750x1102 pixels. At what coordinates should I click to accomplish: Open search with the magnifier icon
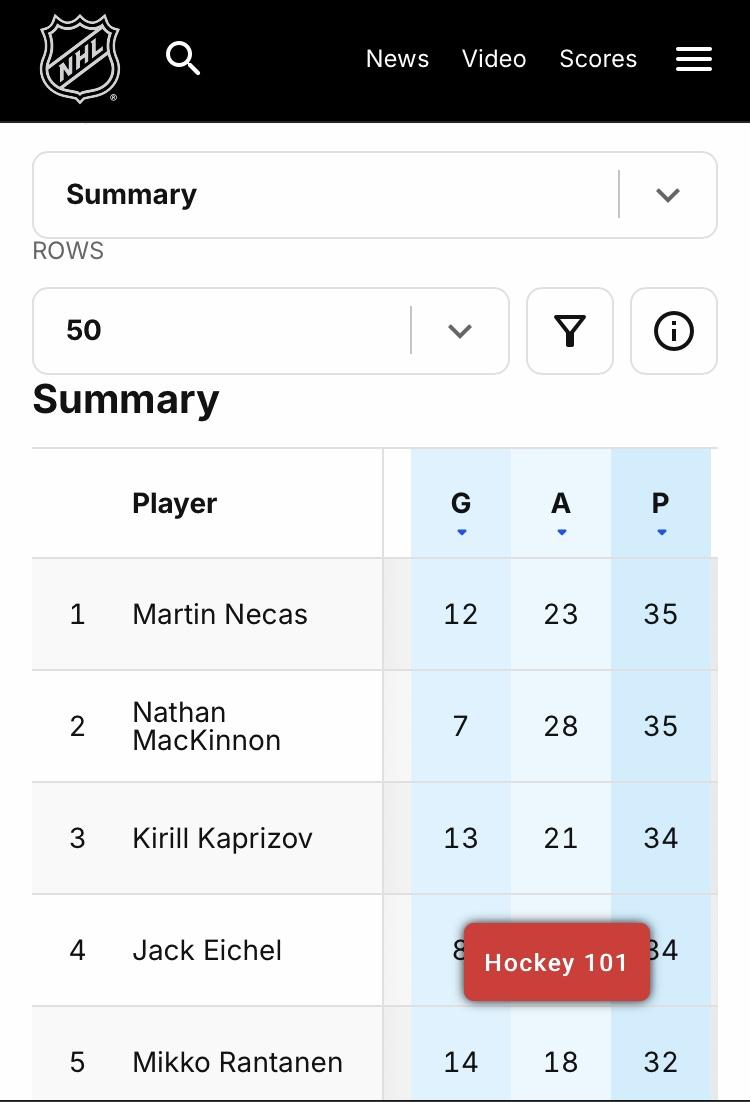click(183, 58)
